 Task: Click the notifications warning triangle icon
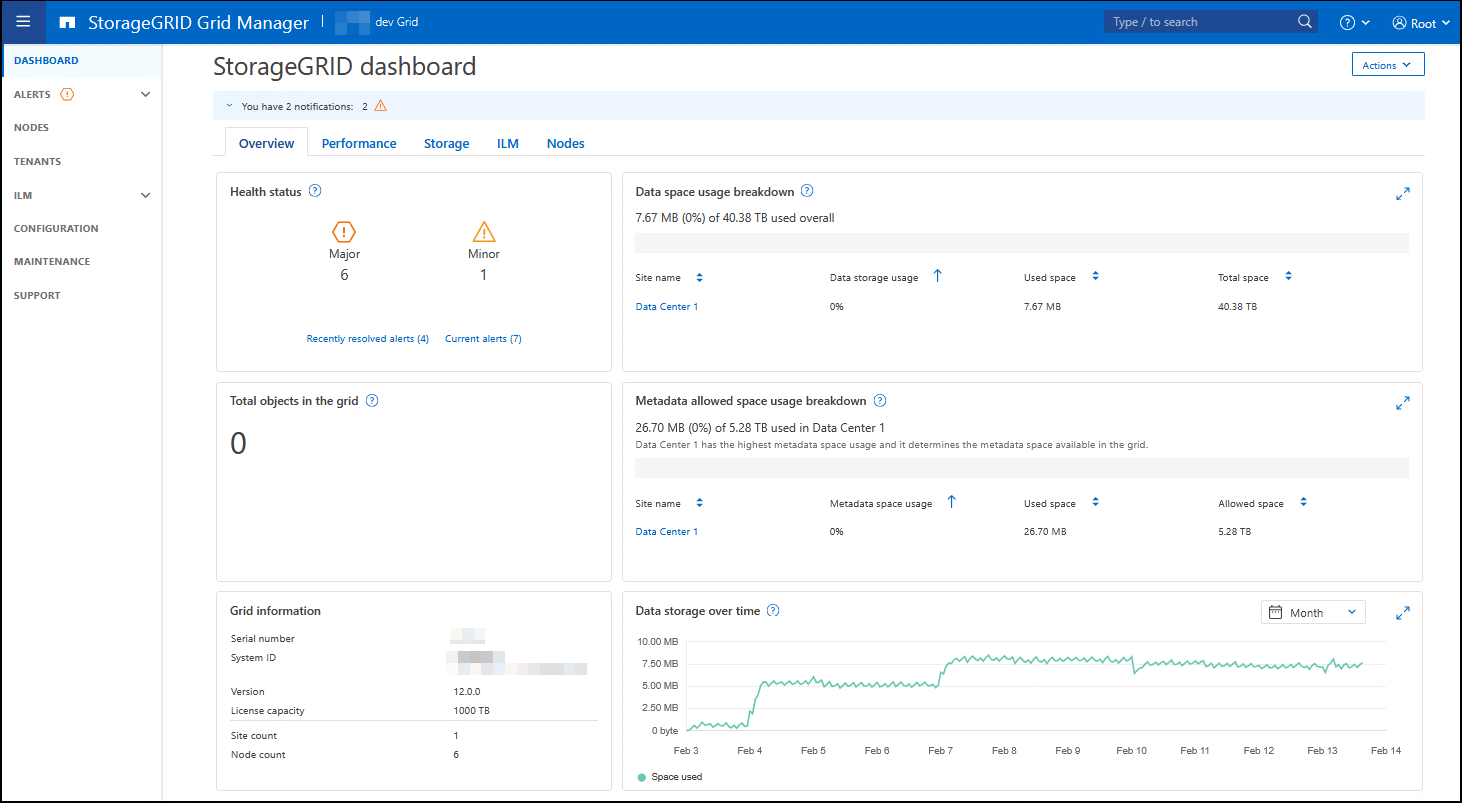[380, 106]
